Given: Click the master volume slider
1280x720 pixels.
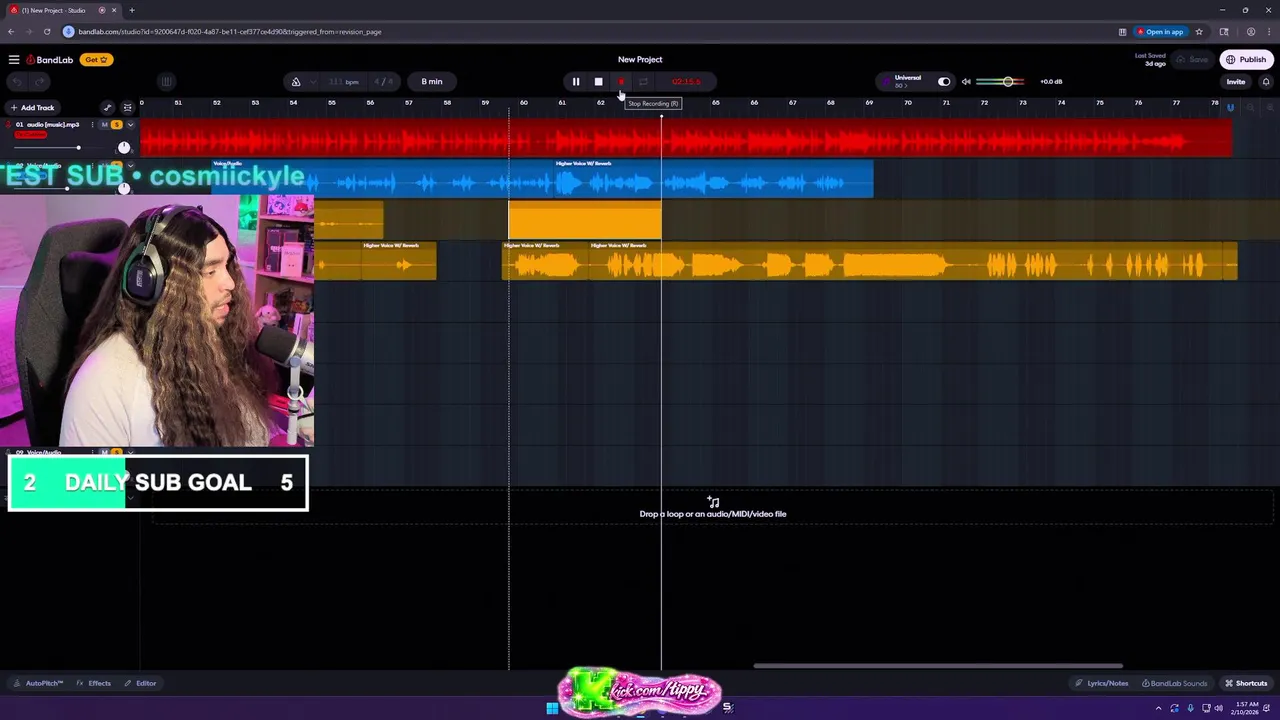Looking at the screenshot, I should pyautogui.click(x=1000, y=82).
